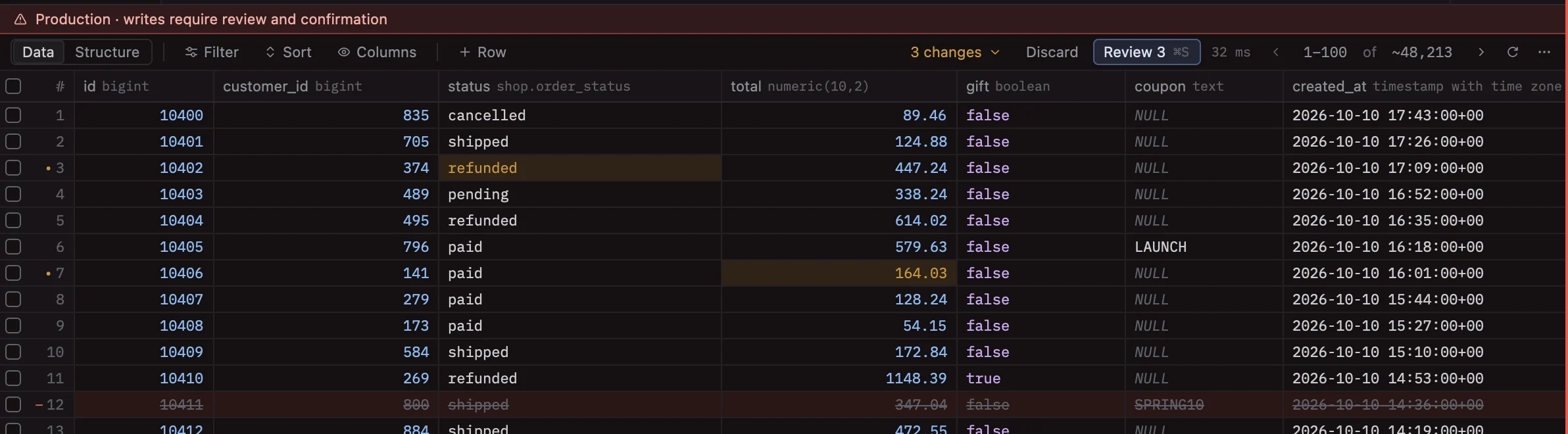The image size is (1568, 434).
Task: Click the Review 3 button
Action: click(1146, 52)
